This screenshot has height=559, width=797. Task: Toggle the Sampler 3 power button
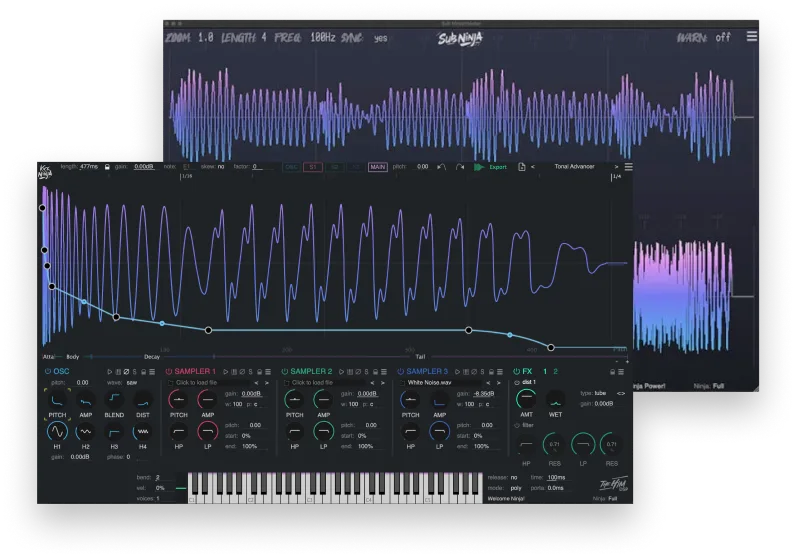pos(401,371)
